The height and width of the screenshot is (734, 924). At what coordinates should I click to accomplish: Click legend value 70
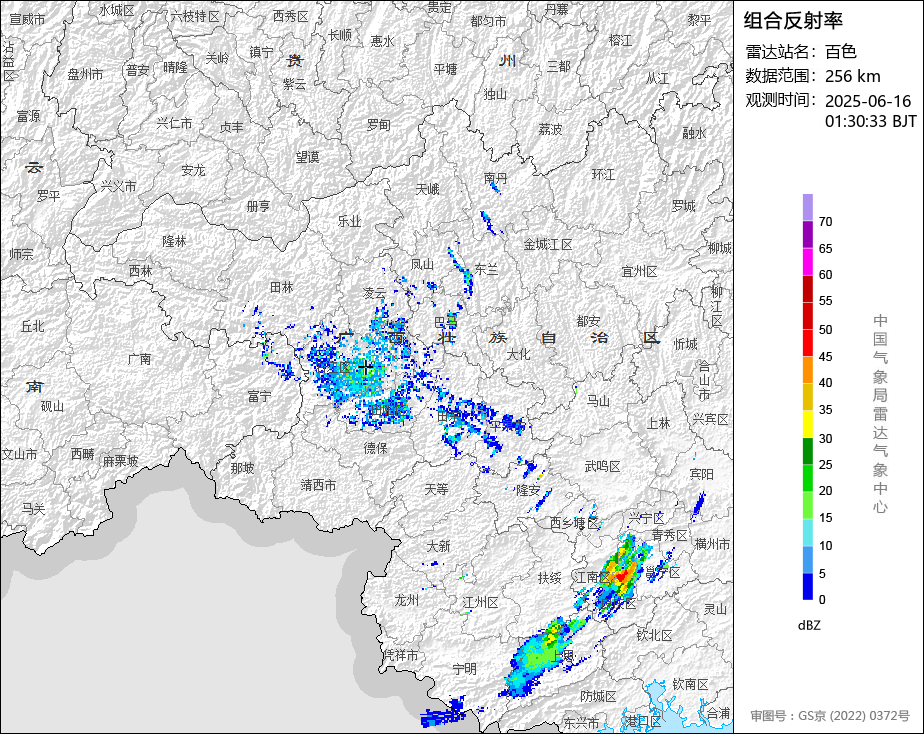coord(825,221)
